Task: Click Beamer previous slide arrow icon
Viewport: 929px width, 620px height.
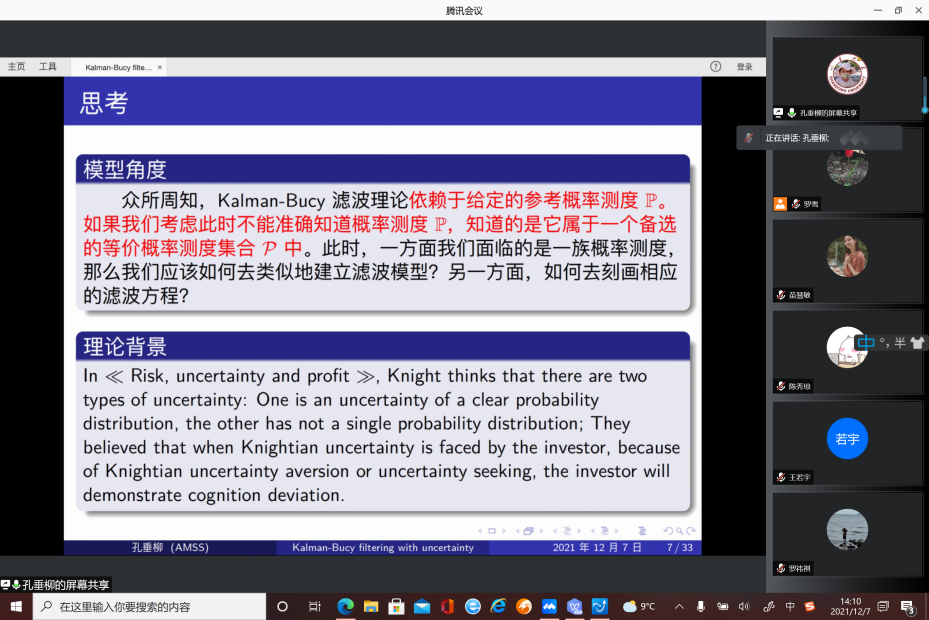Action: click(478, 531)
